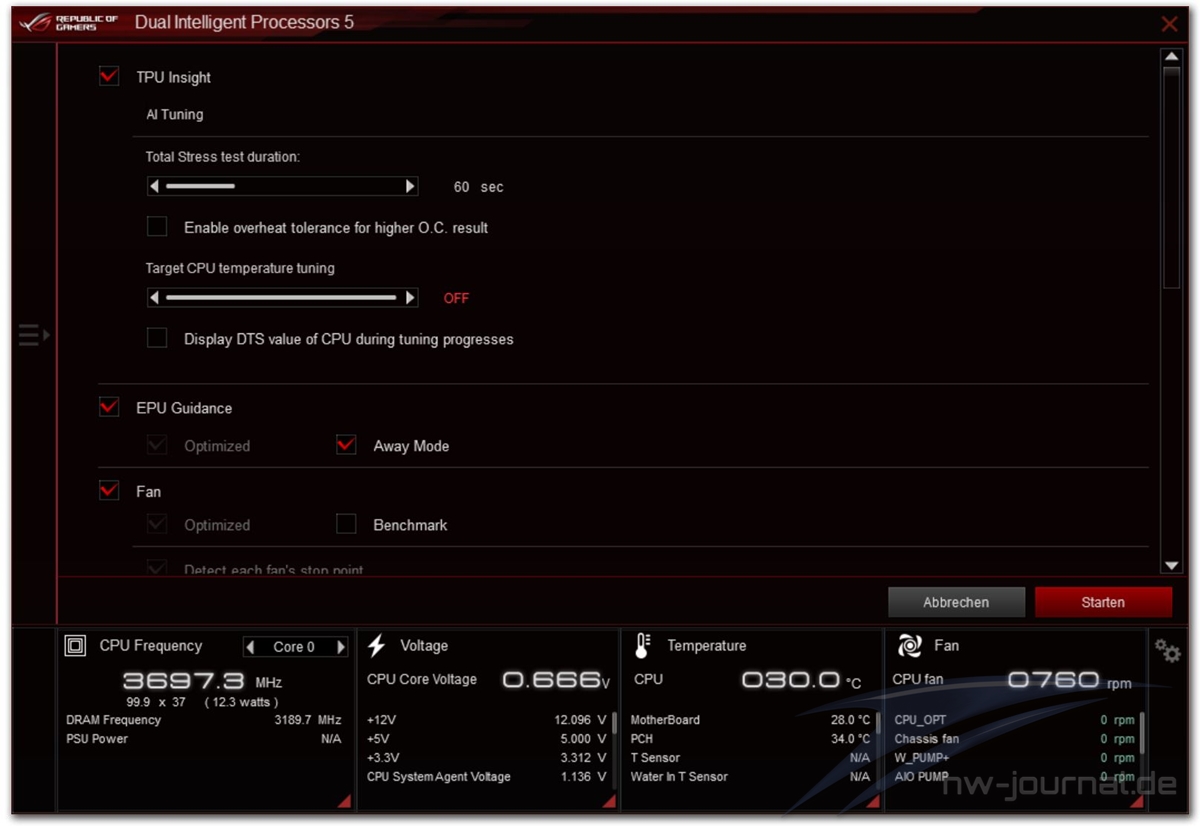Image resolution: width=1200 pixels, height=826 pixels.
Task: Open the settings gears icon in status bar
Action: click(x=1167, y=651)
